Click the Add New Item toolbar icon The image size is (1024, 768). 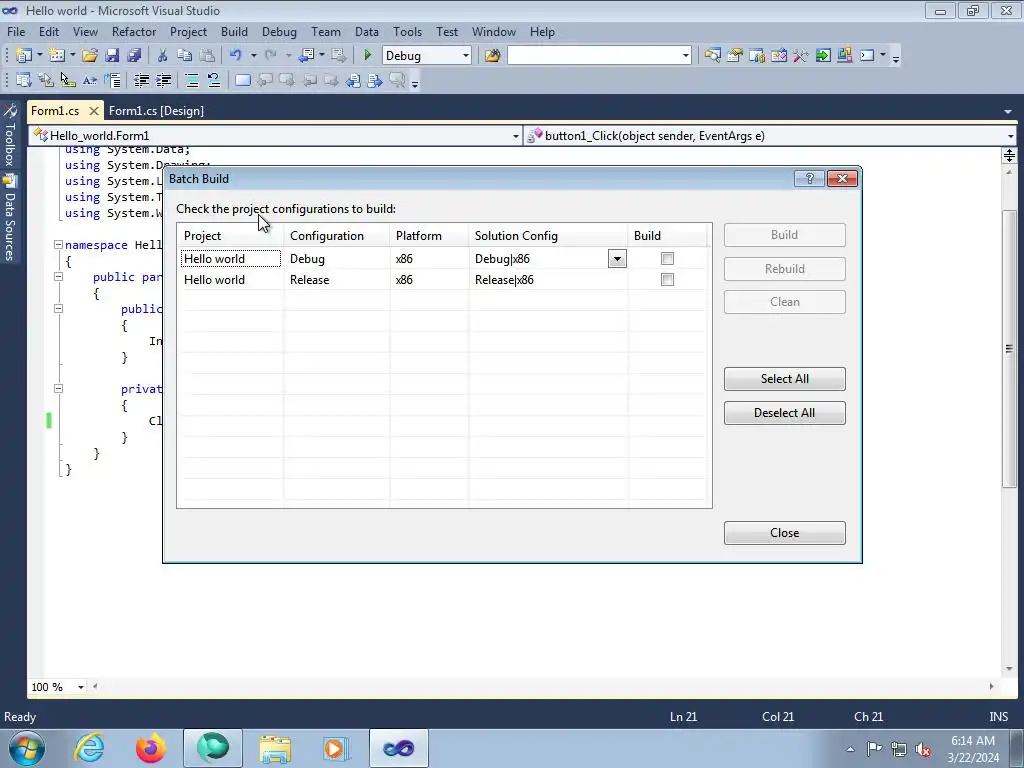(x=57, y=56)
